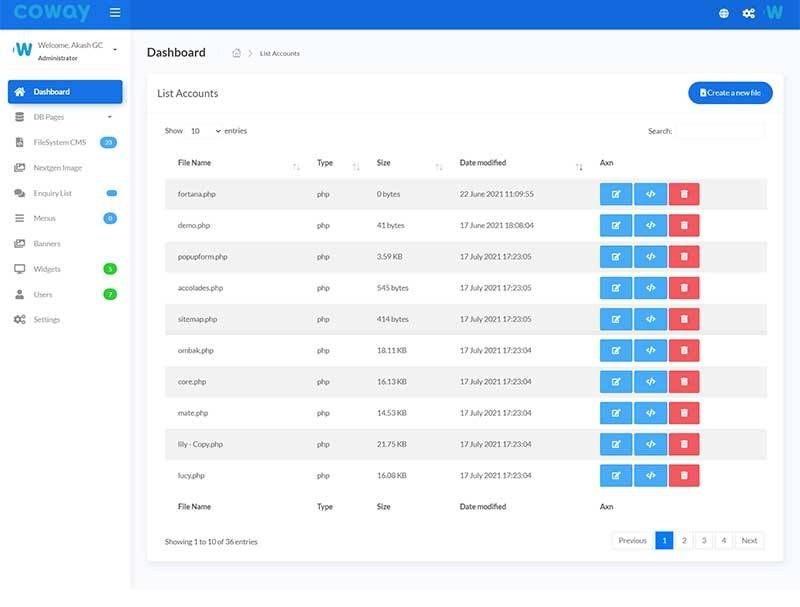Select Banners from the sidebar

pos(47,244)
